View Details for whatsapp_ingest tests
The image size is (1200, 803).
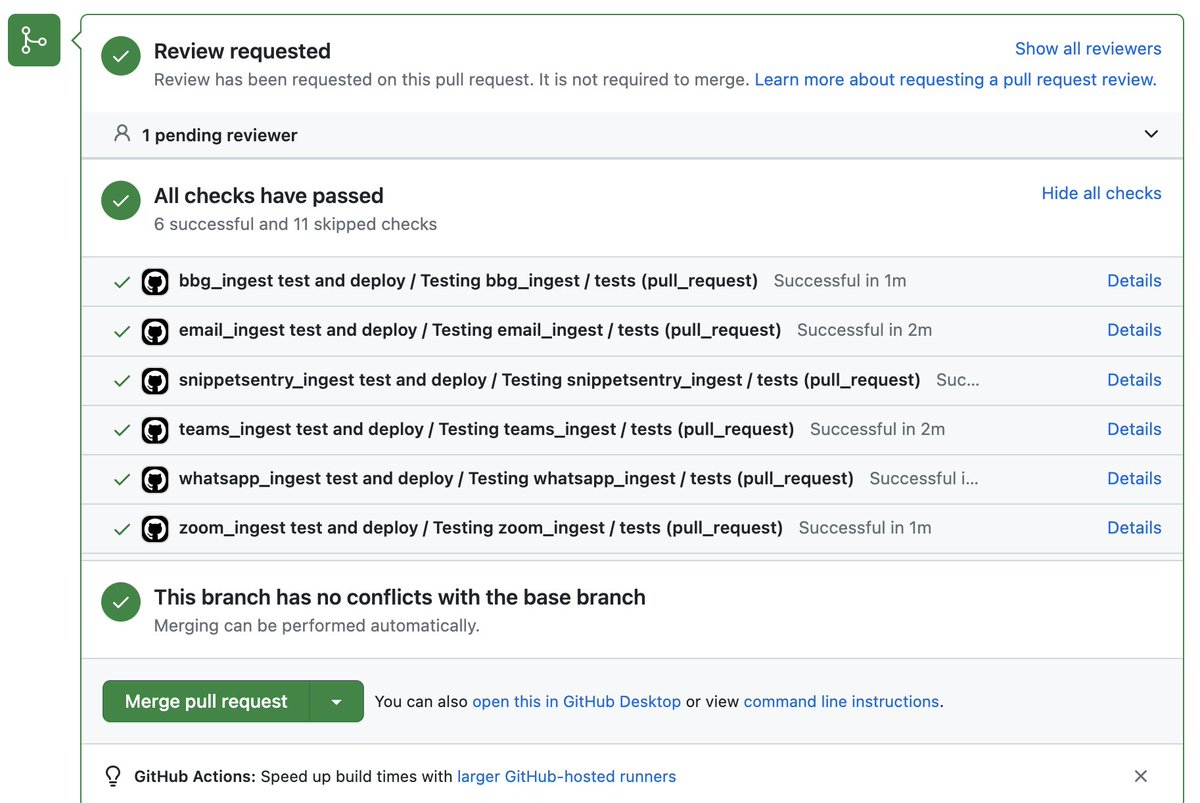point(1134,479)
